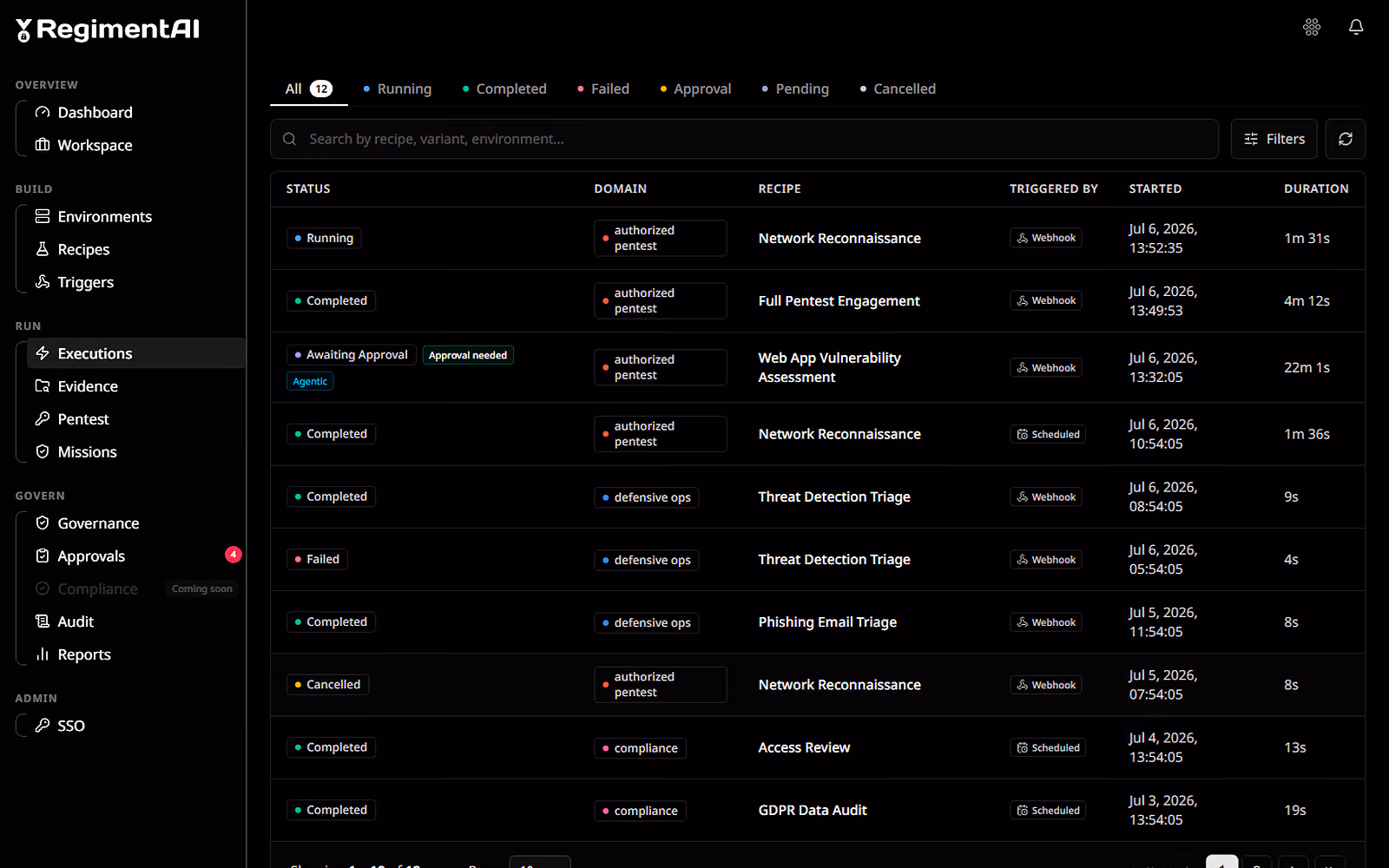Open SSO settings via the key icon
1389x868 pixels.
click(x=42, y=726)
